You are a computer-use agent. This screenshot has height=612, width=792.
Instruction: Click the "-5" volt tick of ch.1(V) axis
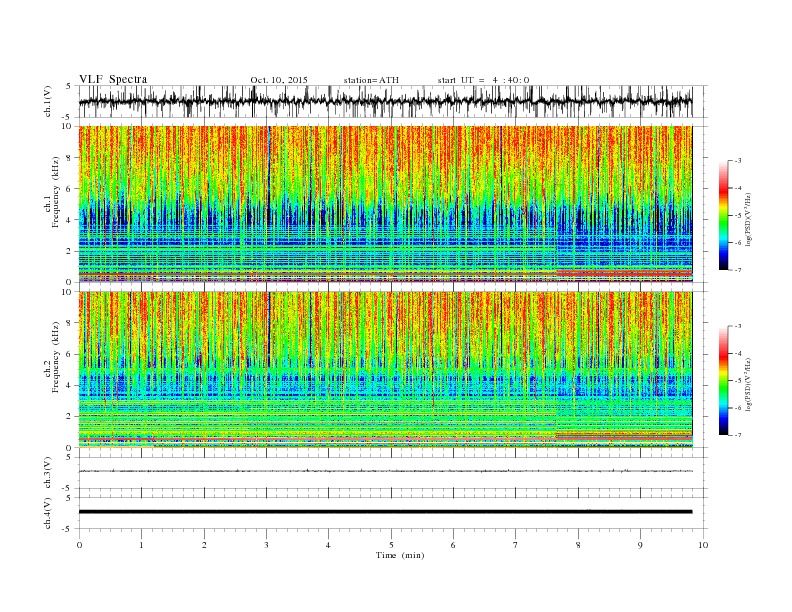click(67, 117)
